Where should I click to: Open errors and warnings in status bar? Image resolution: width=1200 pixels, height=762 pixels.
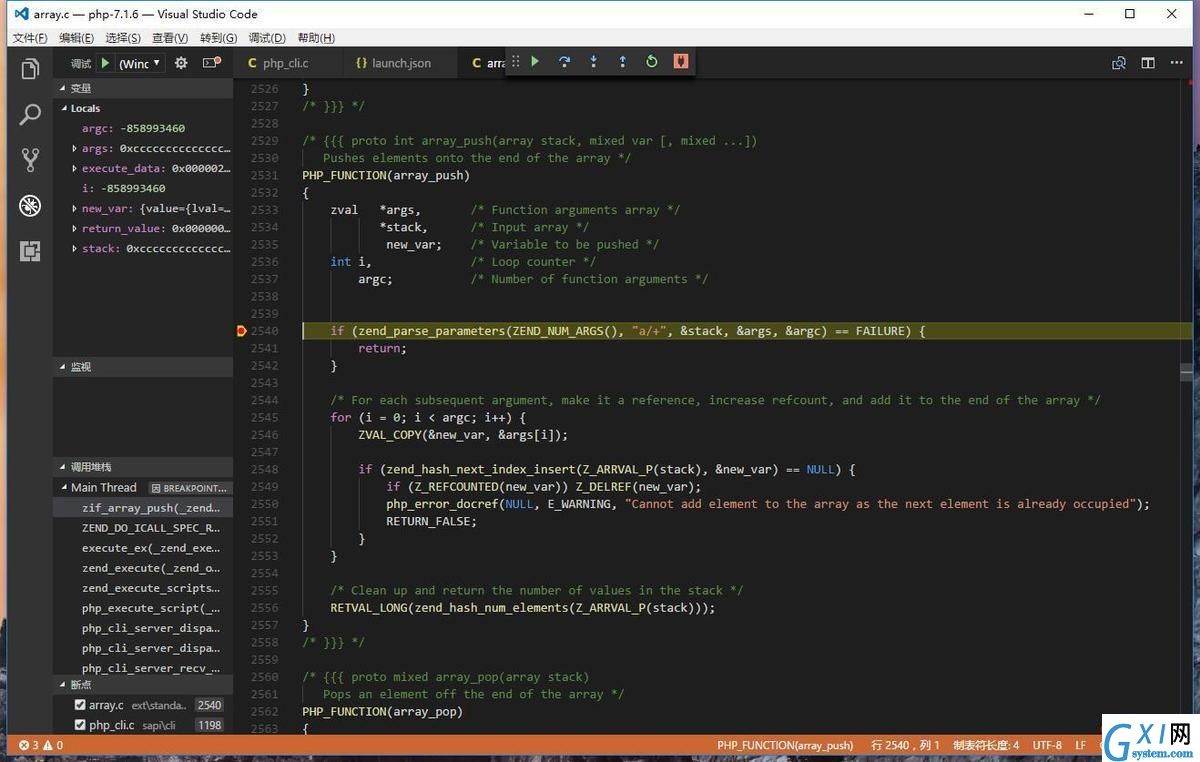coord(41,745)
